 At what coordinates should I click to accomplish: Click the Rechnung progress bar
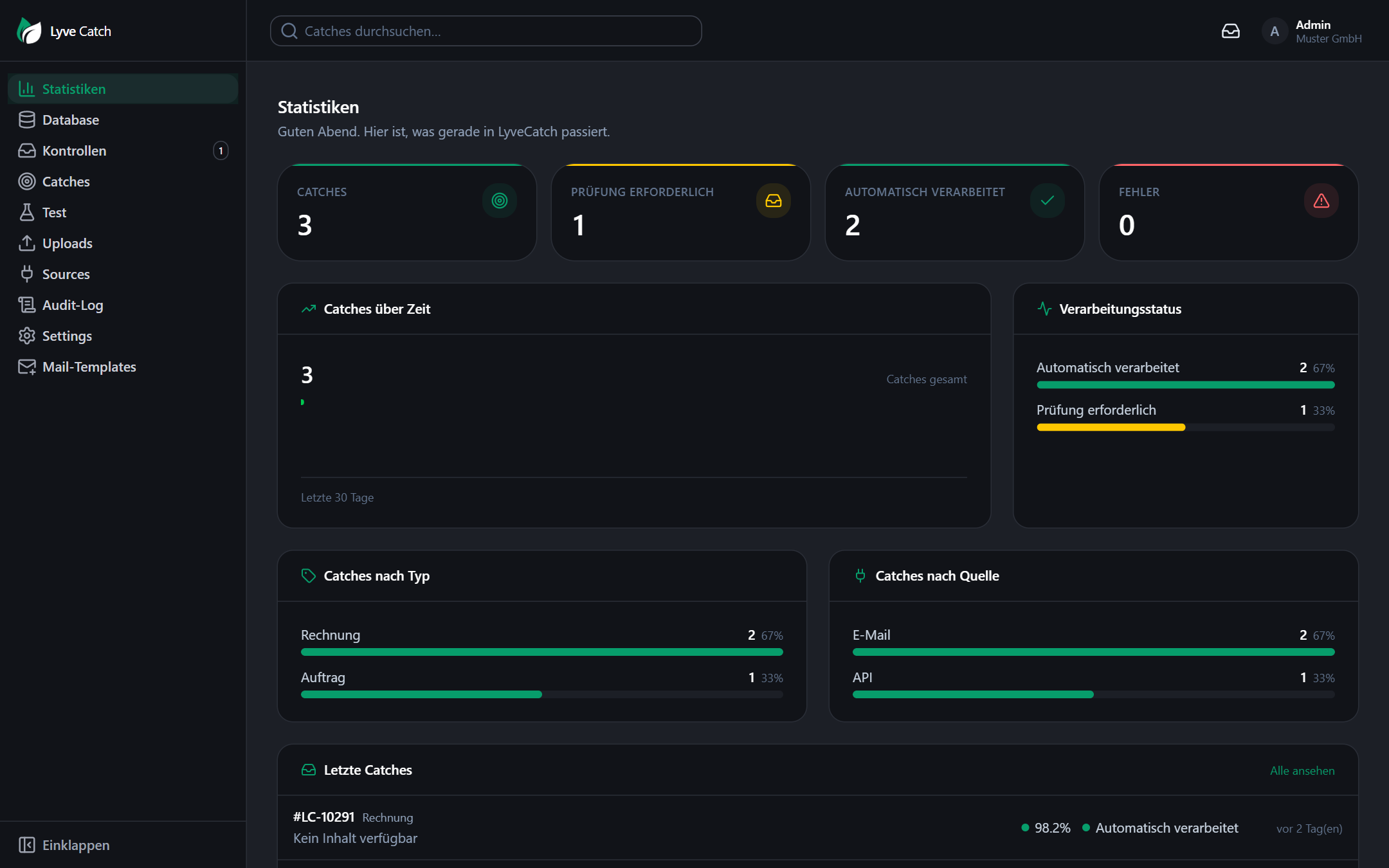pos(541,652)
